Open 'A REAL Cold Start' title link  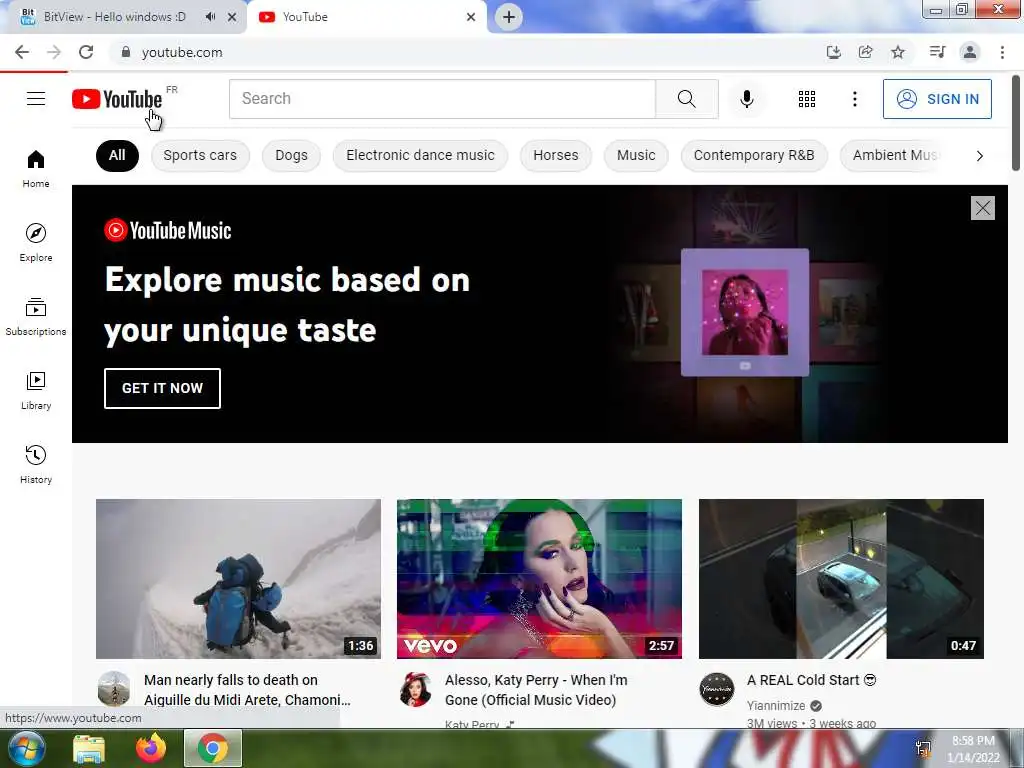click(812, 680)
